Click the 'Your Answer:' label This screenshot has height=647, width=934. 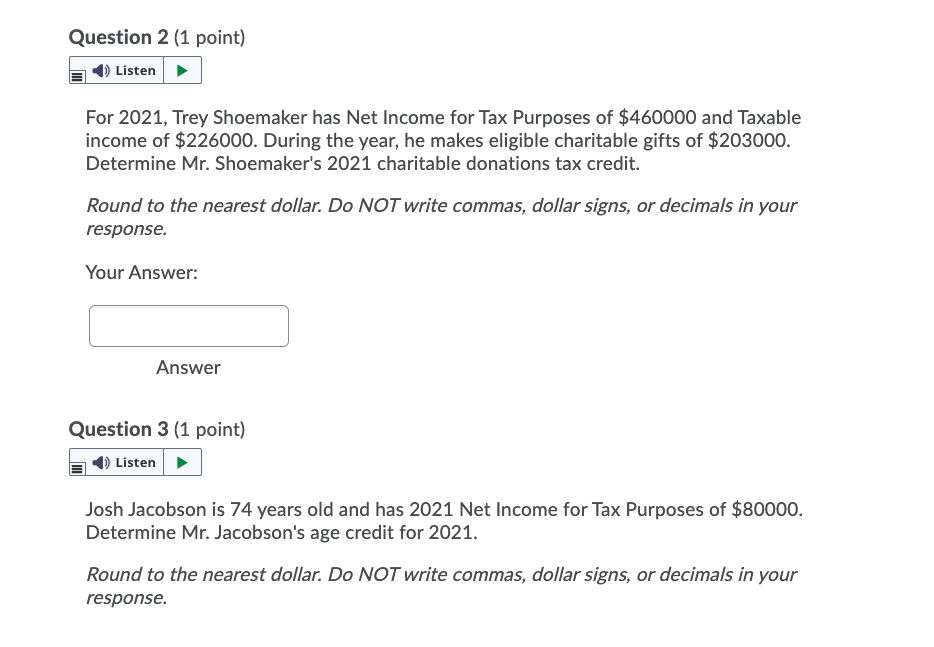point(141,272)
